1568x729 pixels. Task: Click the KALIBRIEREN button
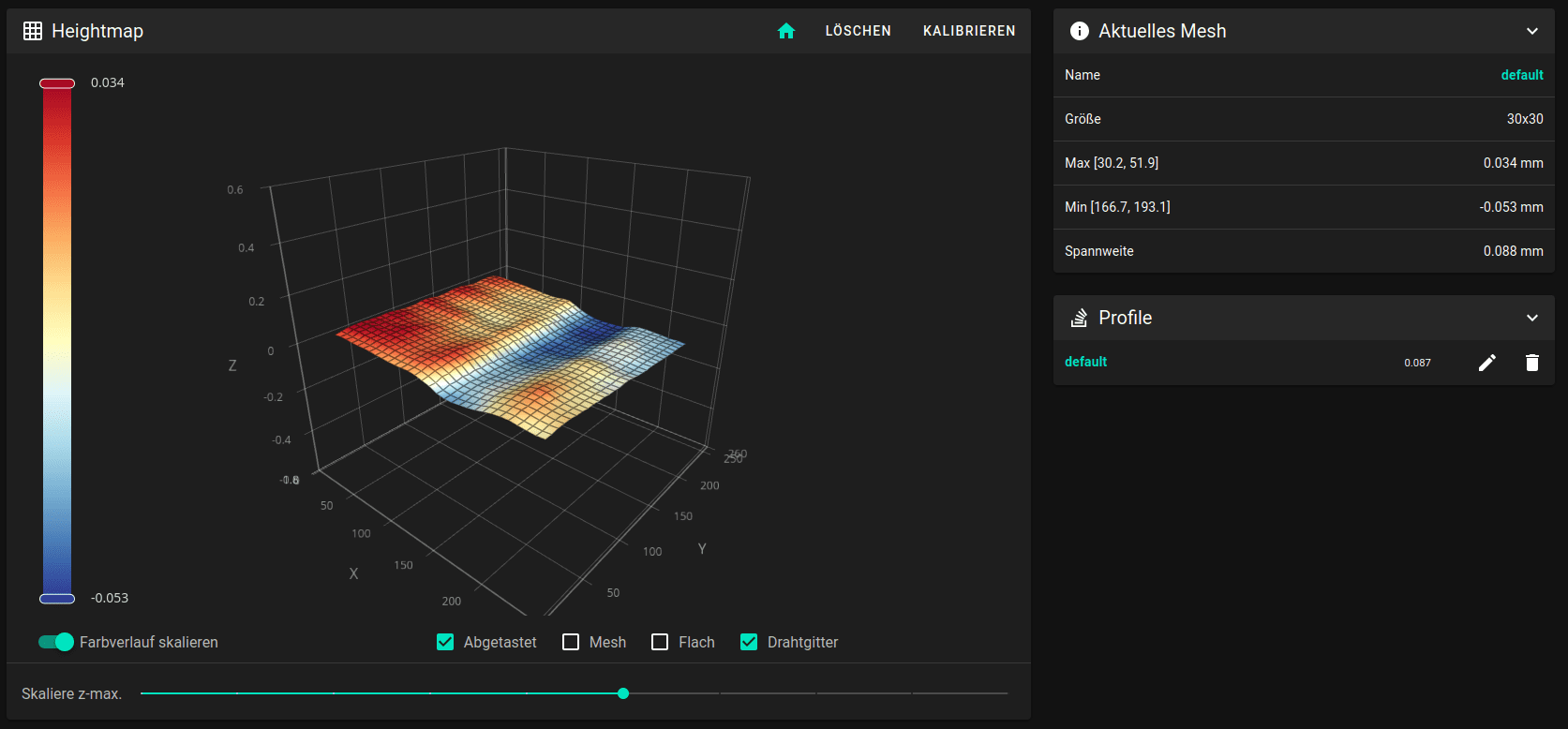(x=969, y=31)
